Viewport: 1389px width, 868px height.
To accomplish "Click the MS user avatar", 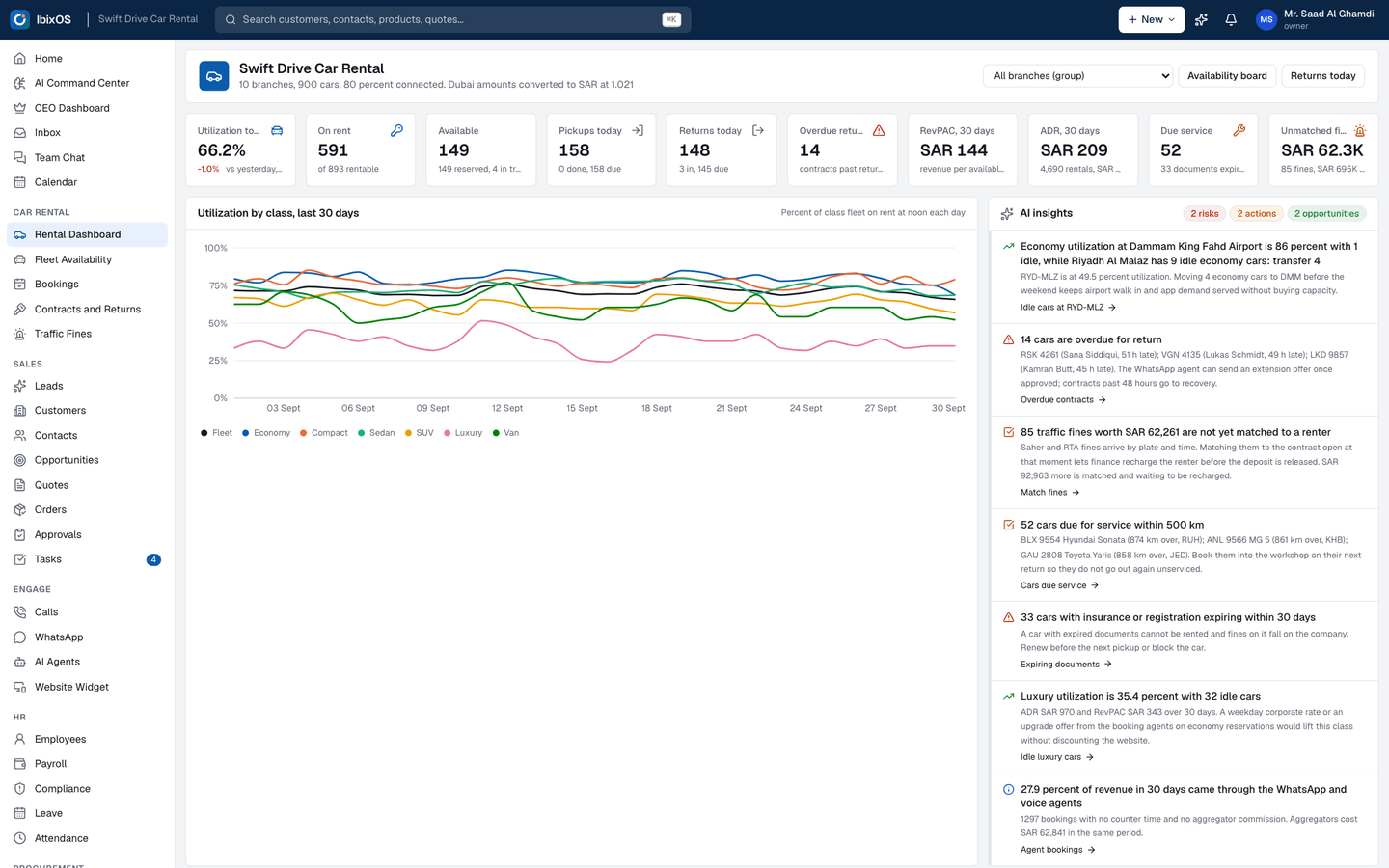I will (x=1266, y=19).
